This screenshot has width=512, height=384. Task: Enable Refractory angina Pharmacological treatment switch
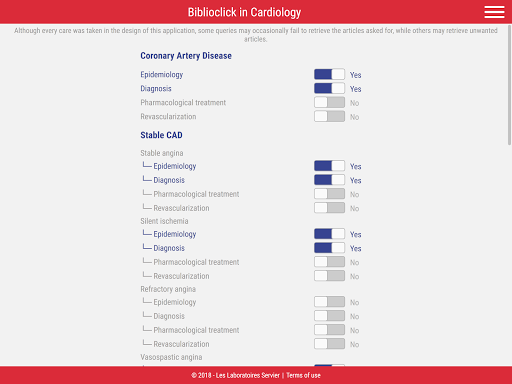[329, 330]
